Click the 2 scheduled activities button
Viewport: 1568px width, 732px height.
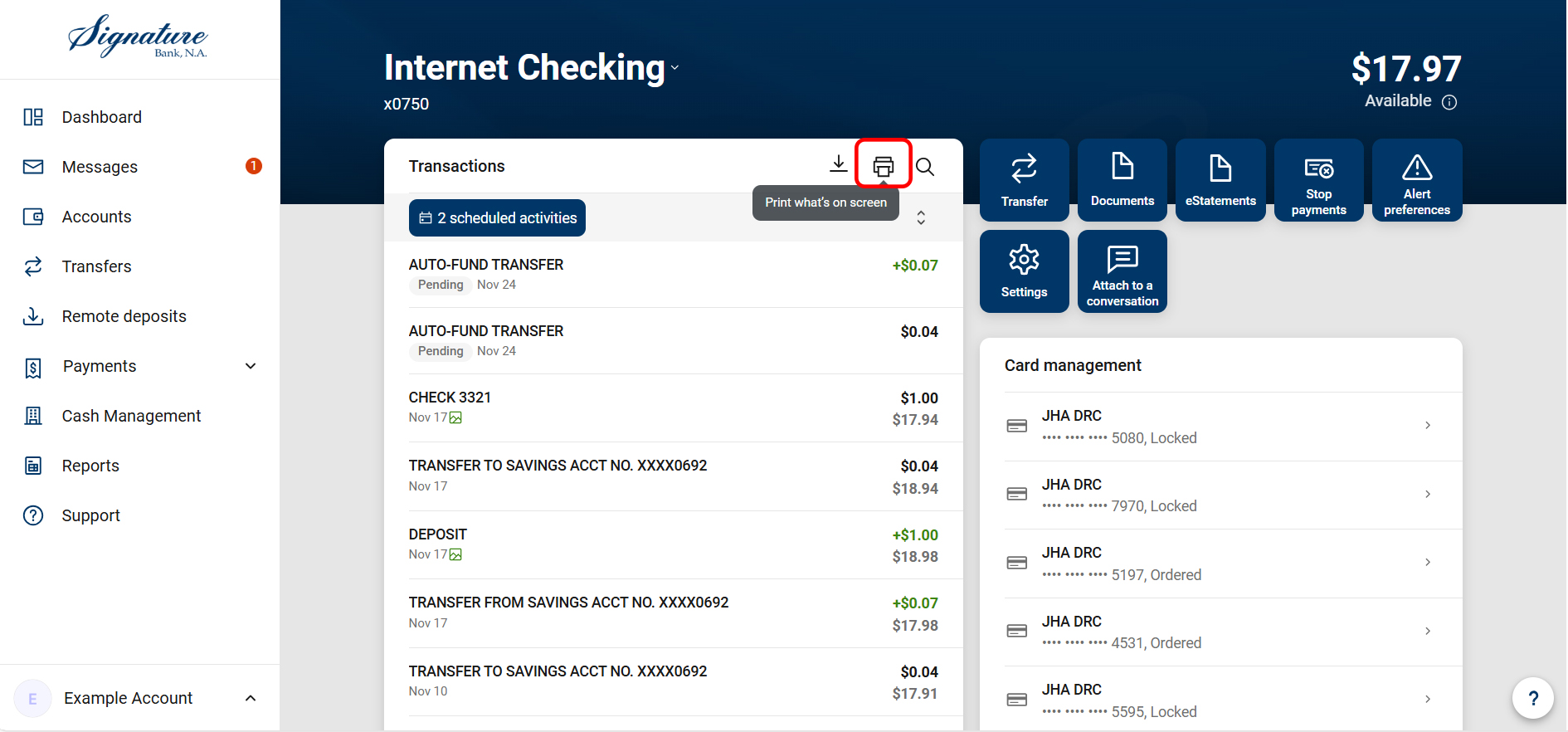[x=497, y=217]
